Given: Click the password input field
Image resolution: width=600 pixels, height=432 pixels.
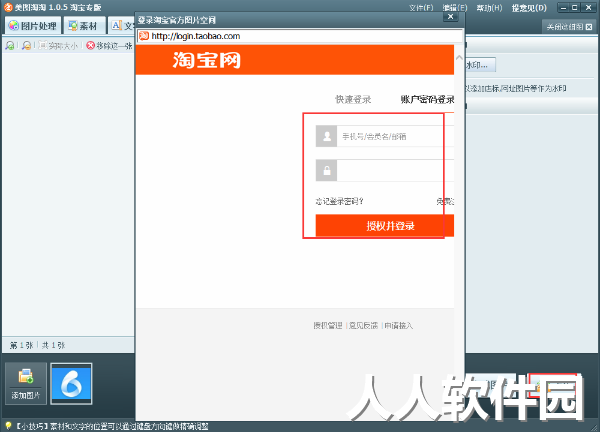Looking at the screenshot, I should pos(395,170).
